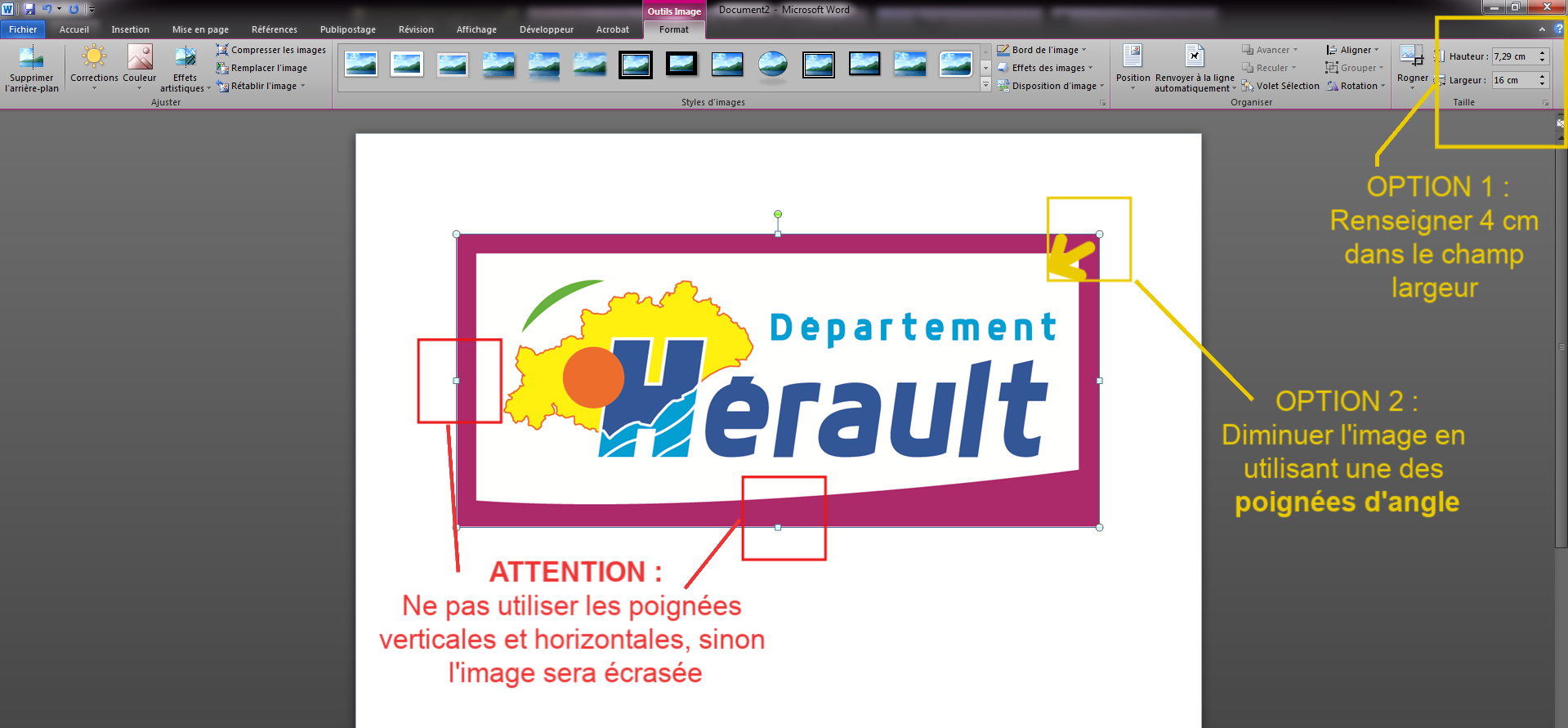
Task: Apply the last picture style in the row
Action: coord(956,64)
